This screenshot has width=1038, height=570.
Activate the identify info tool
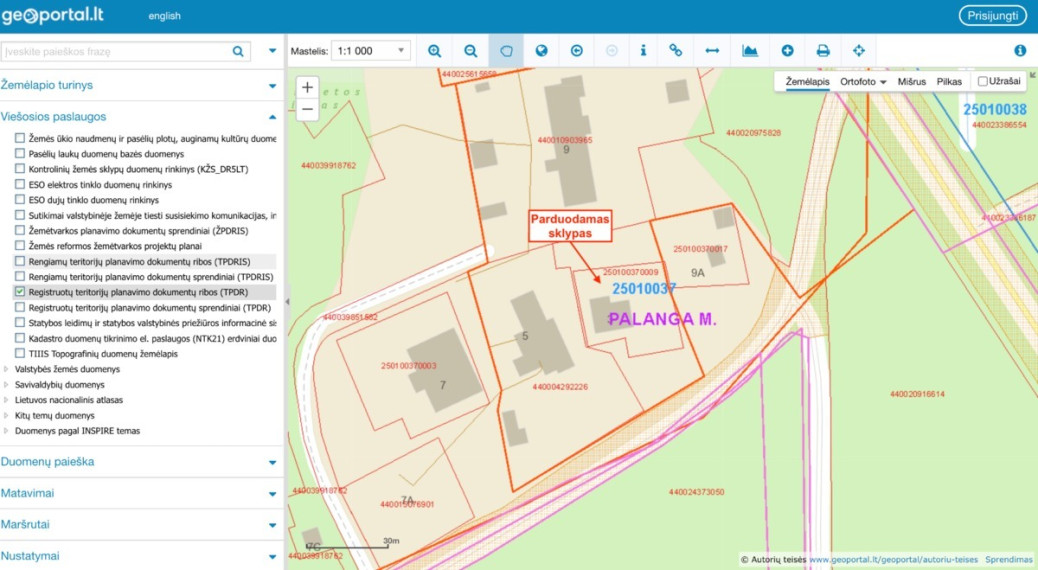pos(643,51)
